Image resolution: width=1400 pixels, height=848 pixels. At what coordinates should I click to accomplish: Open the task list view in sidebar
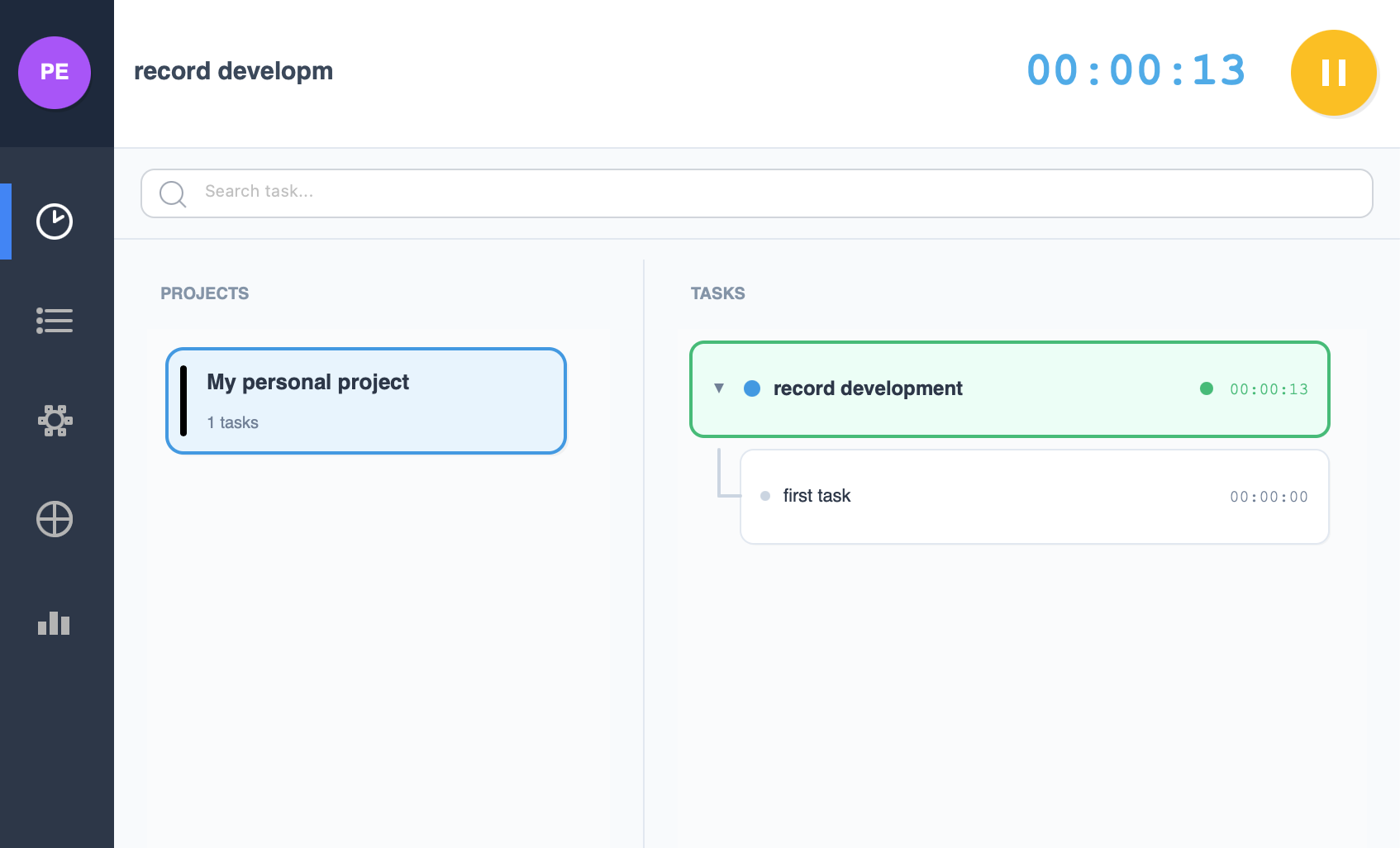click(55, 321)
